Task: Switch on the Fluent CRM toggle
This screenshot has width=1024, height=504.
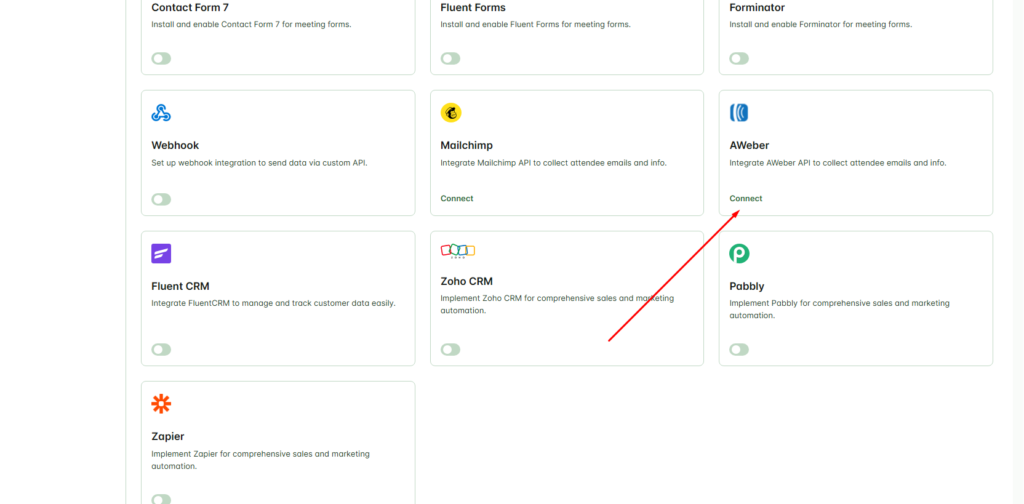Action: 161,349
